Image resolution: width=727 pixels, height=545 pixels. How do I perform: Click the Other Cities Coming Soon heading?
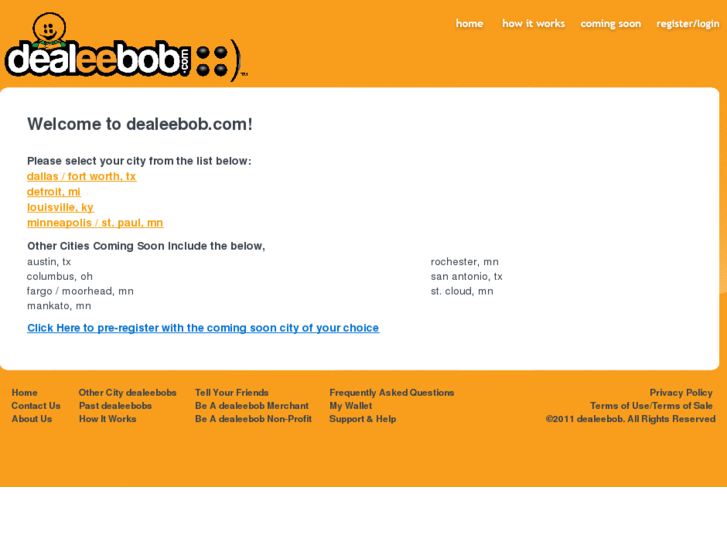(146, 246)
